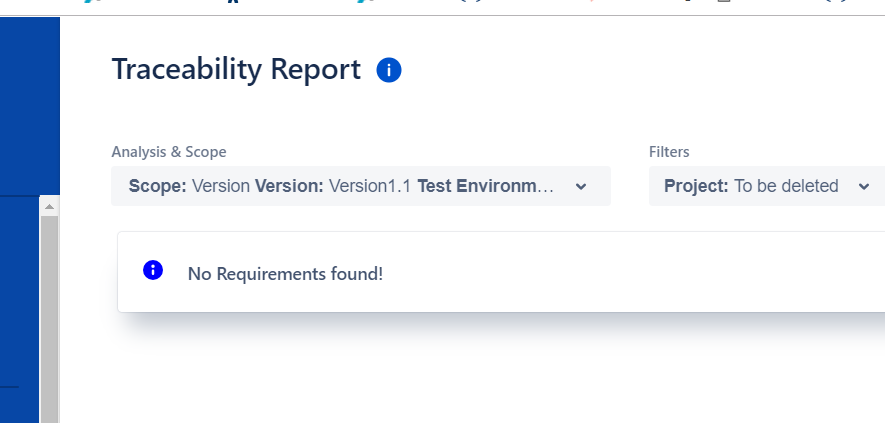The image size is (885, 423).
Task: Click the Traceability Report heading
Action: coord(236,69)
